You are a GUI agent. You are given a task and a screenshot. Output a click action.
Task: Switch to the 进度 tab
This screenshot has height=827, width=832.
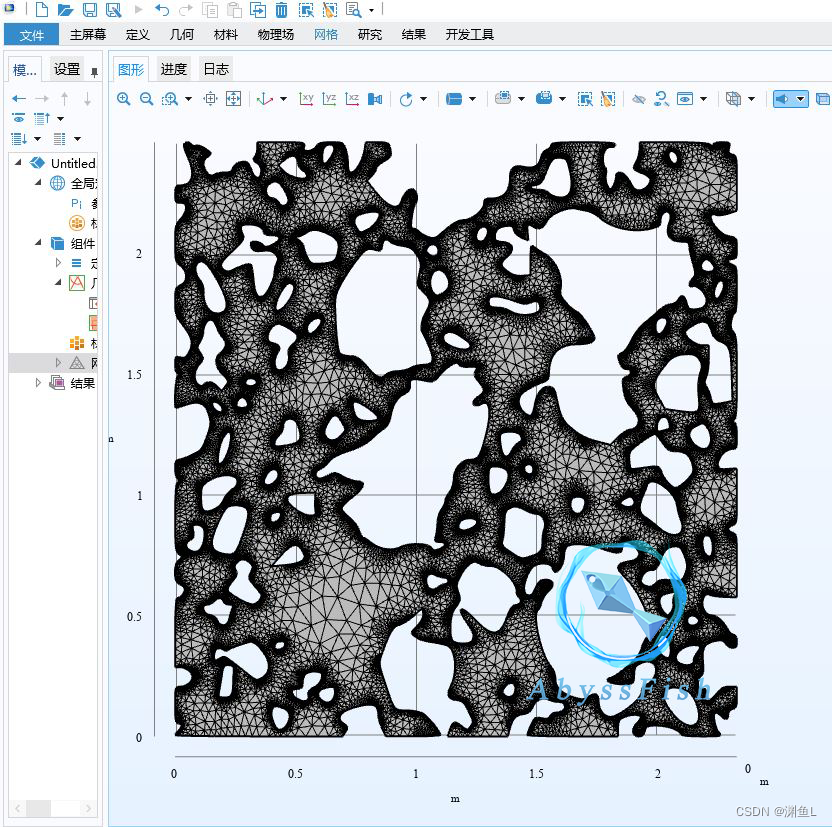coord(174,69)
